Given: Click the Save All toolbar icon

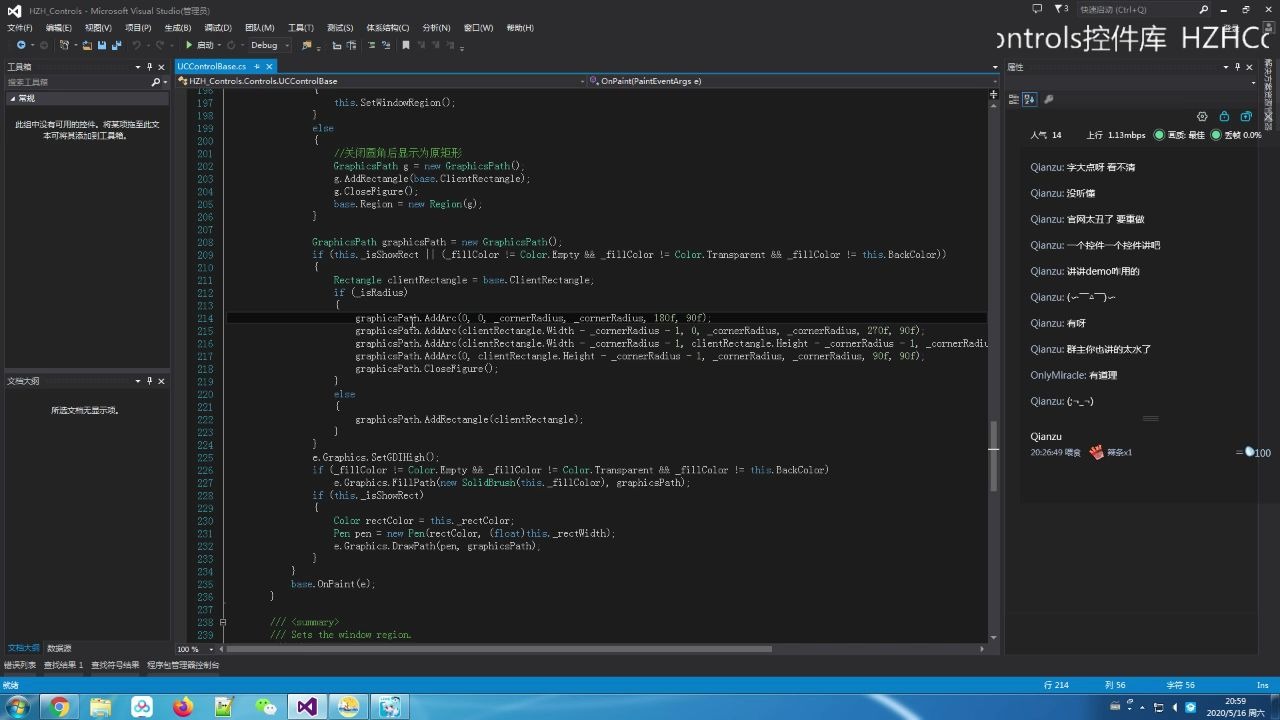Looking at the screenshot, I should 116,45.
